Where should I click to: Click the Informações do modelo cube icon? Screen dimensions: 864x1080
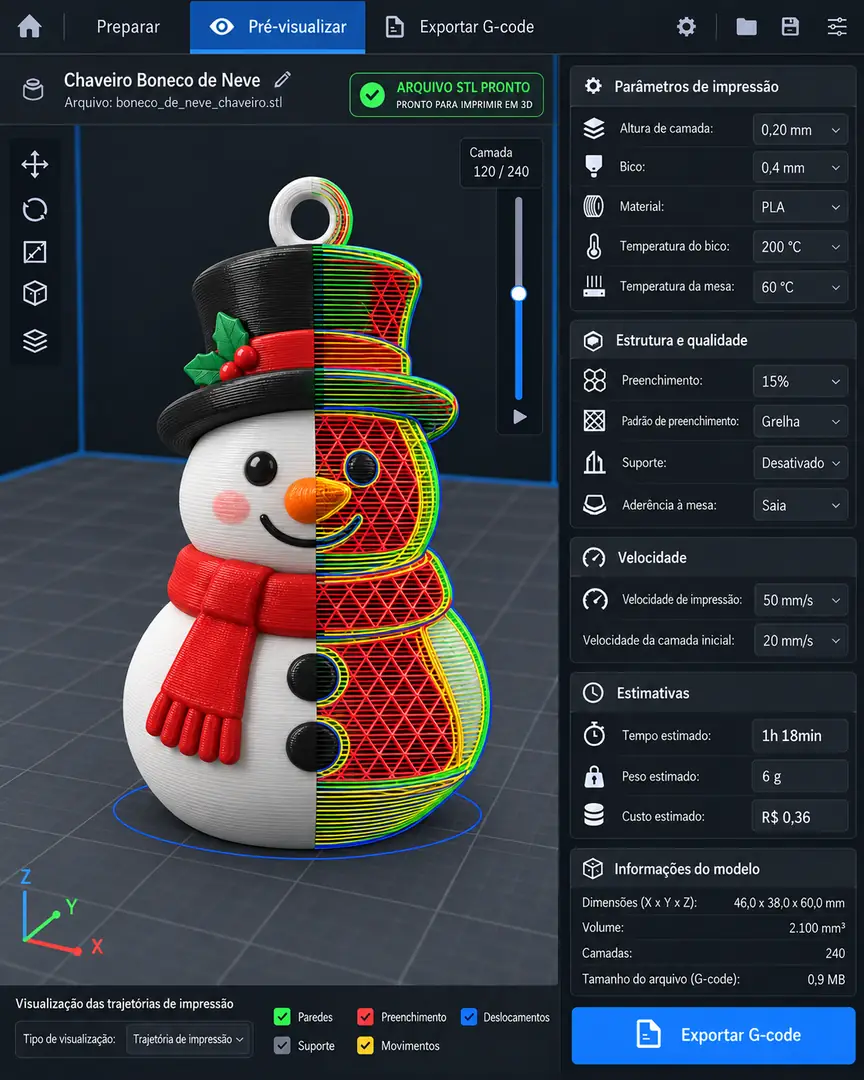[593, 869]
